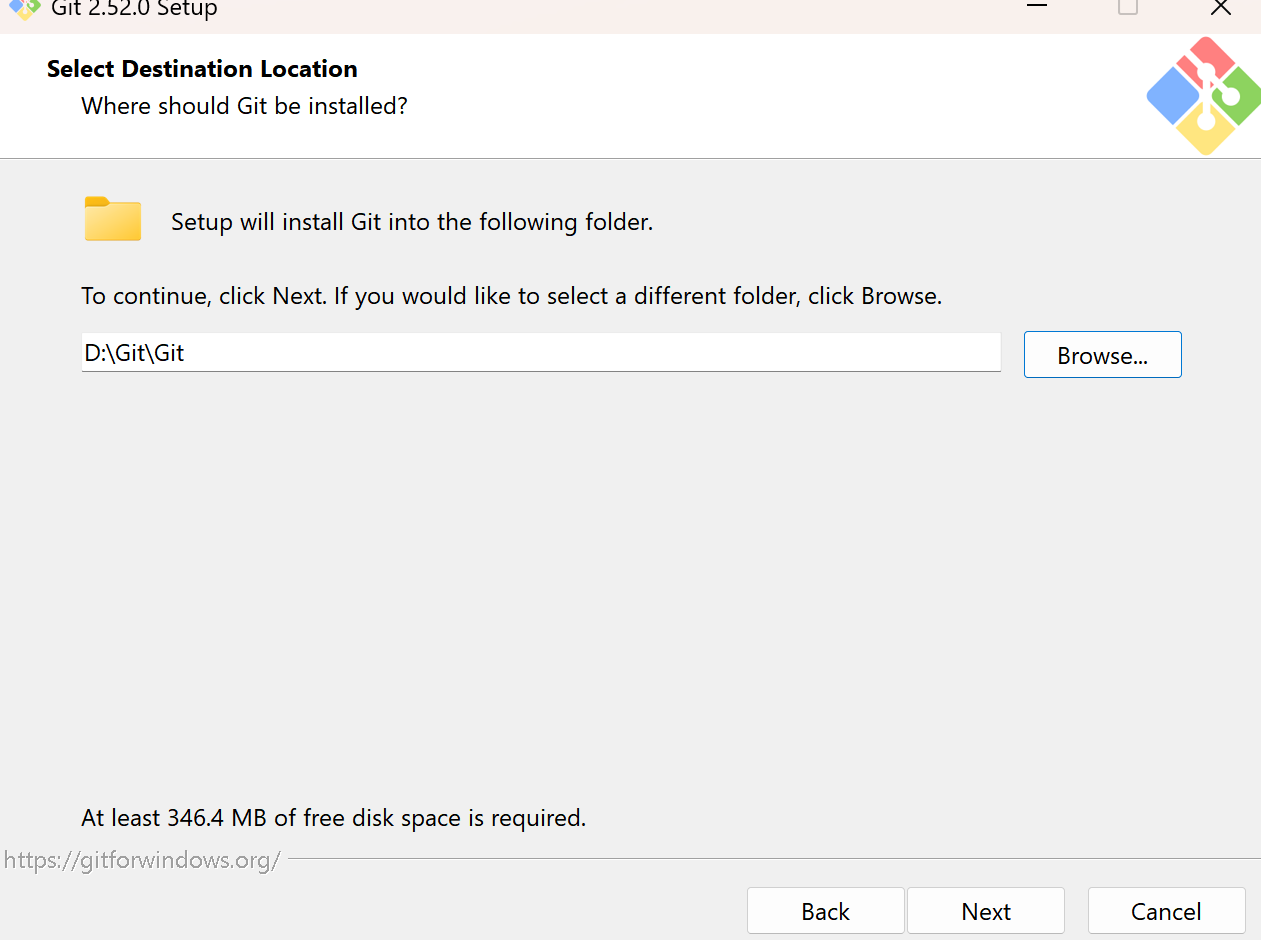Click 'At least 346.4 MB' disk space text
This screenshot has height=940, width=1261.
(x=333, y=818)
